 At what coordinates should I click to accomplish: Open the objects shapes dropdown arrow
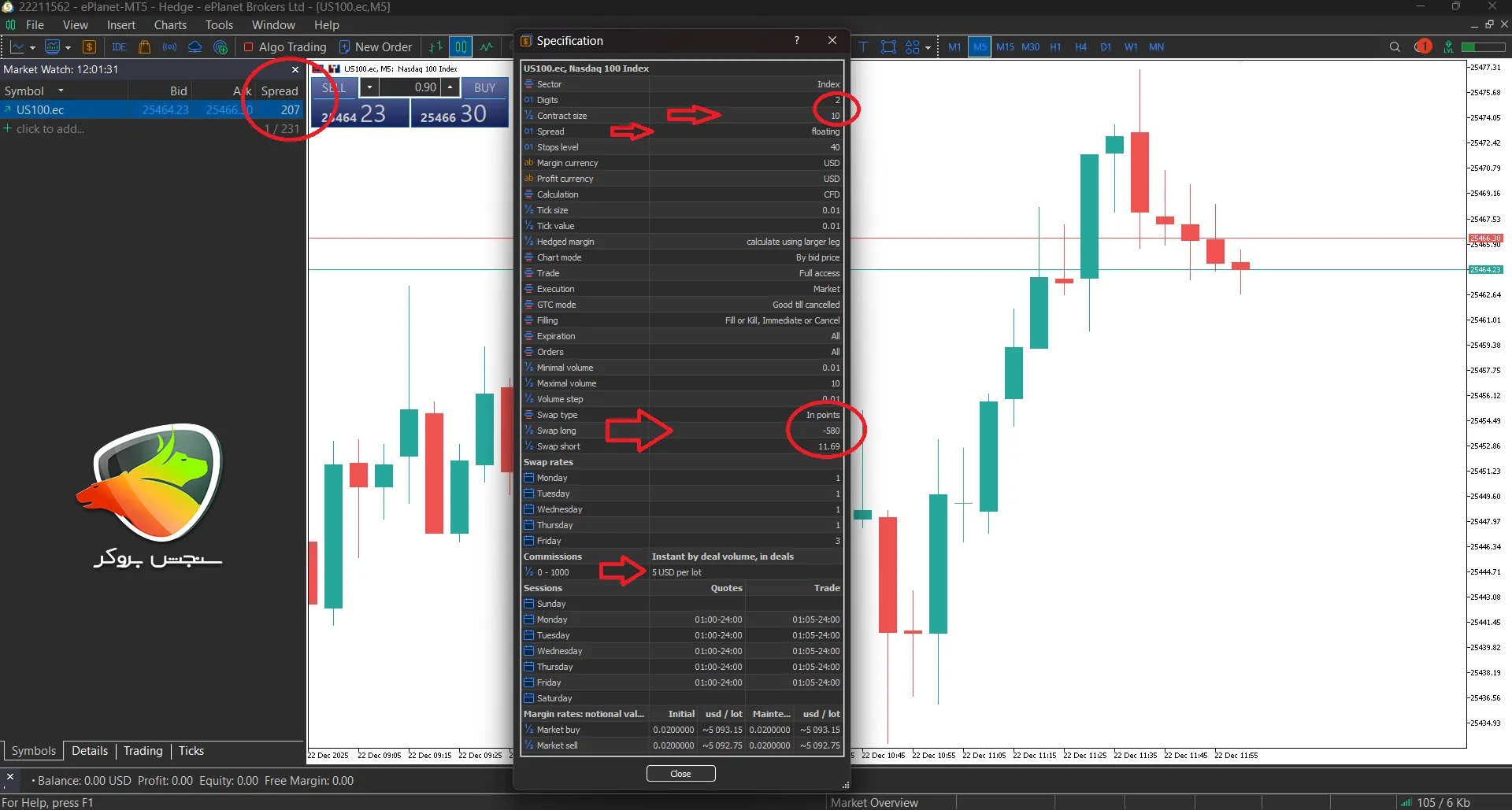point(928,48)
